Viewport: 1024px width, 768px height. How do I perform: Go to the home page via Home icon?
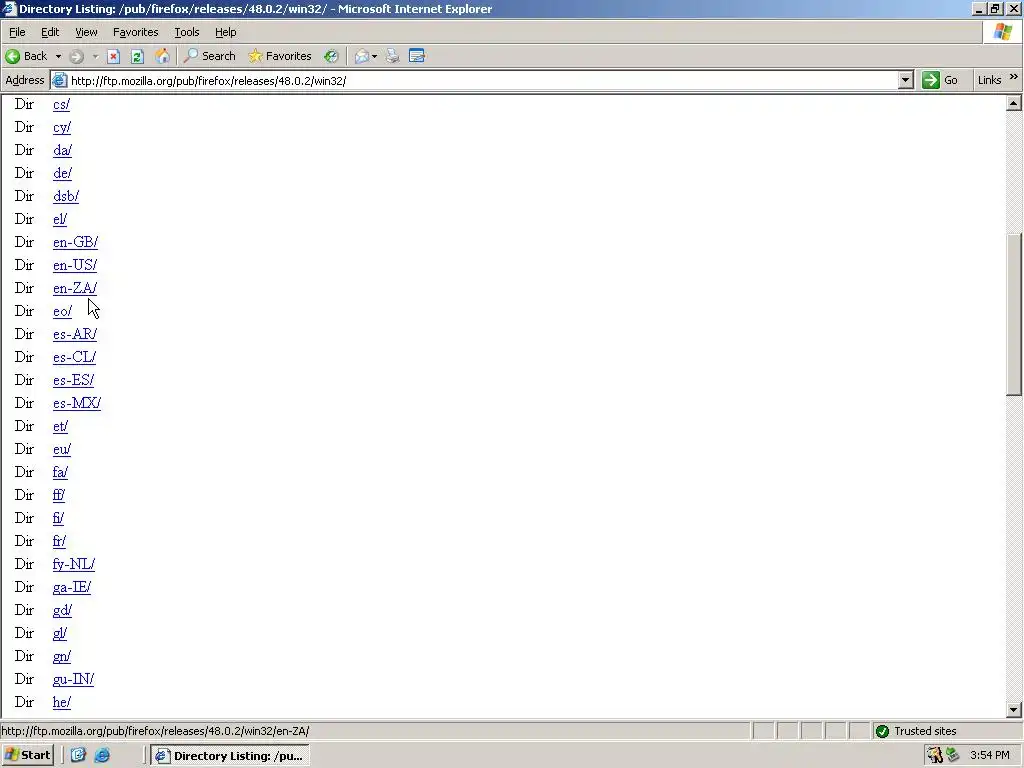pyautogui.click(x=162, y=56)
